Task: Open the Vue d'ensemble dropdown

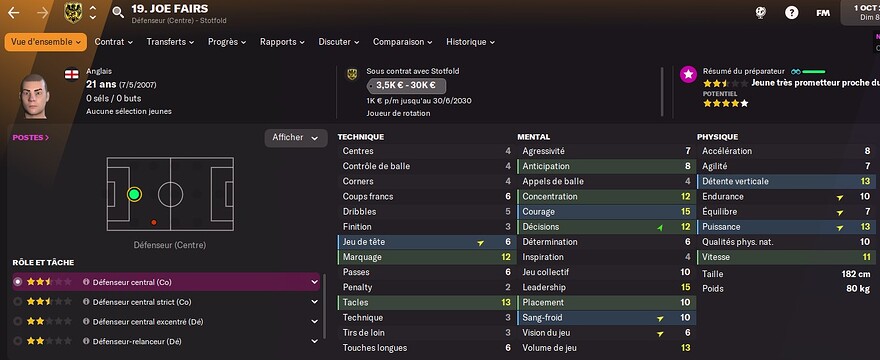Action: 46,42
